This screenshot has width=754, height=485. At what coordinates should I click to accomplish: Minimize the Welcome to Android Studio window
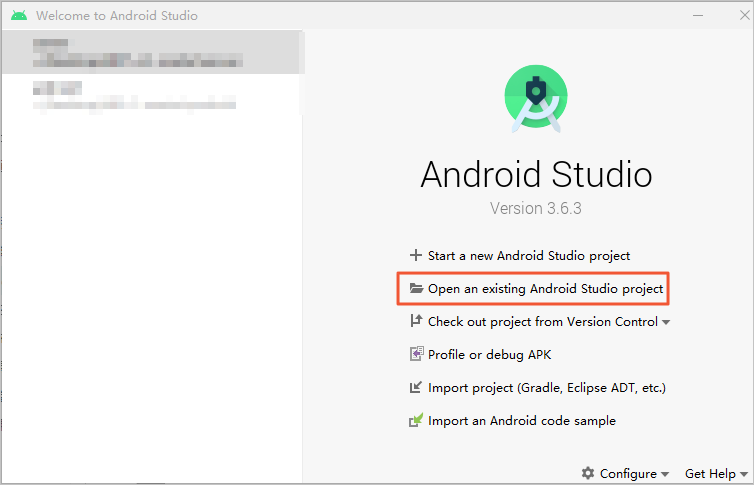coord(698,15)
